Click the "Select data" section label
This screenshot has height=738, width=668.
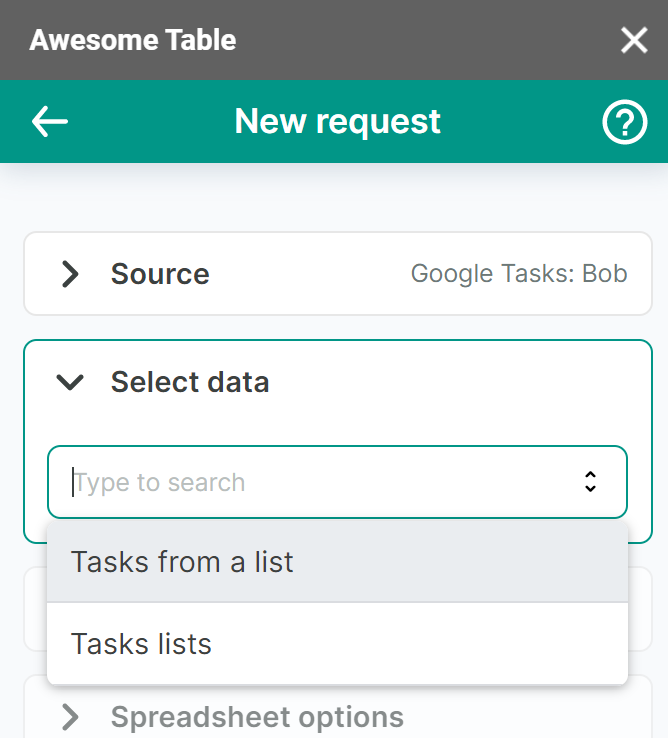click(190, 382)
